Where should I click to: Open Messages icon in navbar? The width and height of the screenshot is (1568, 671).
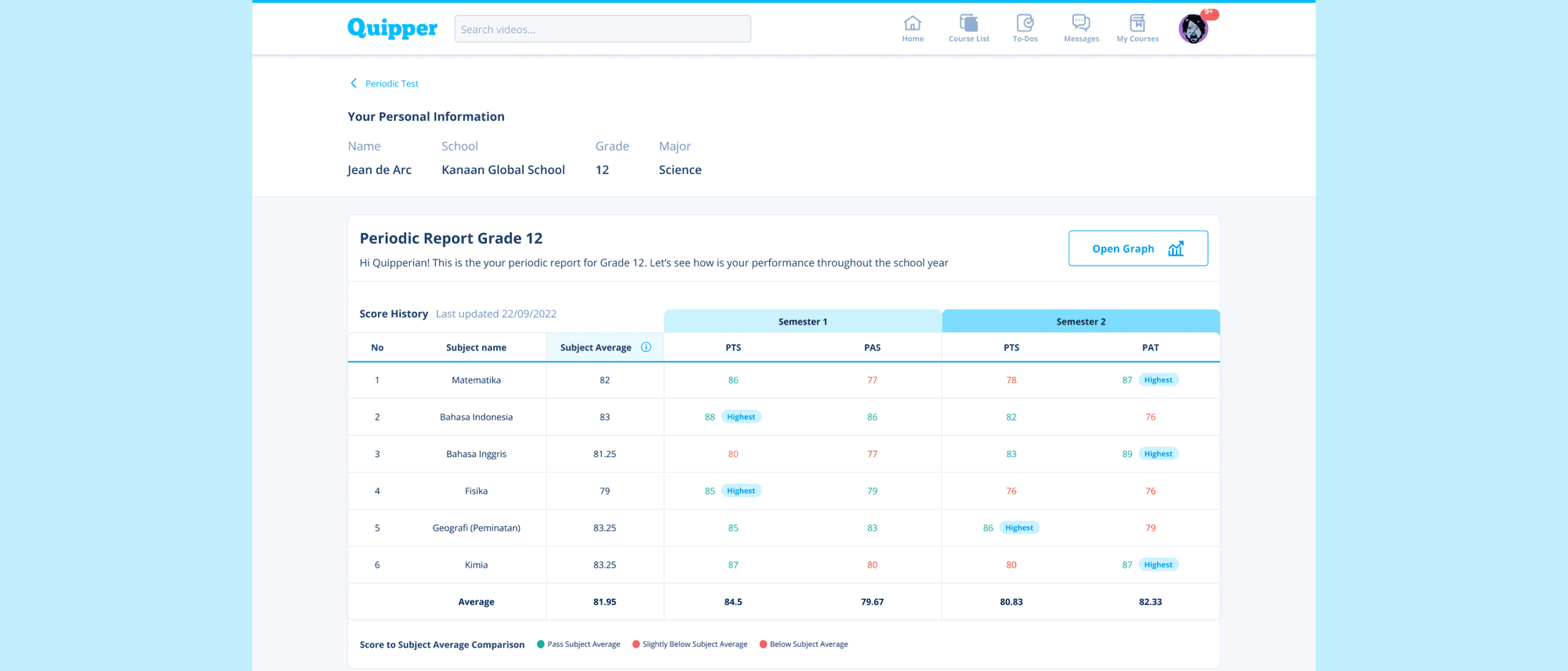coord(1081,28)
